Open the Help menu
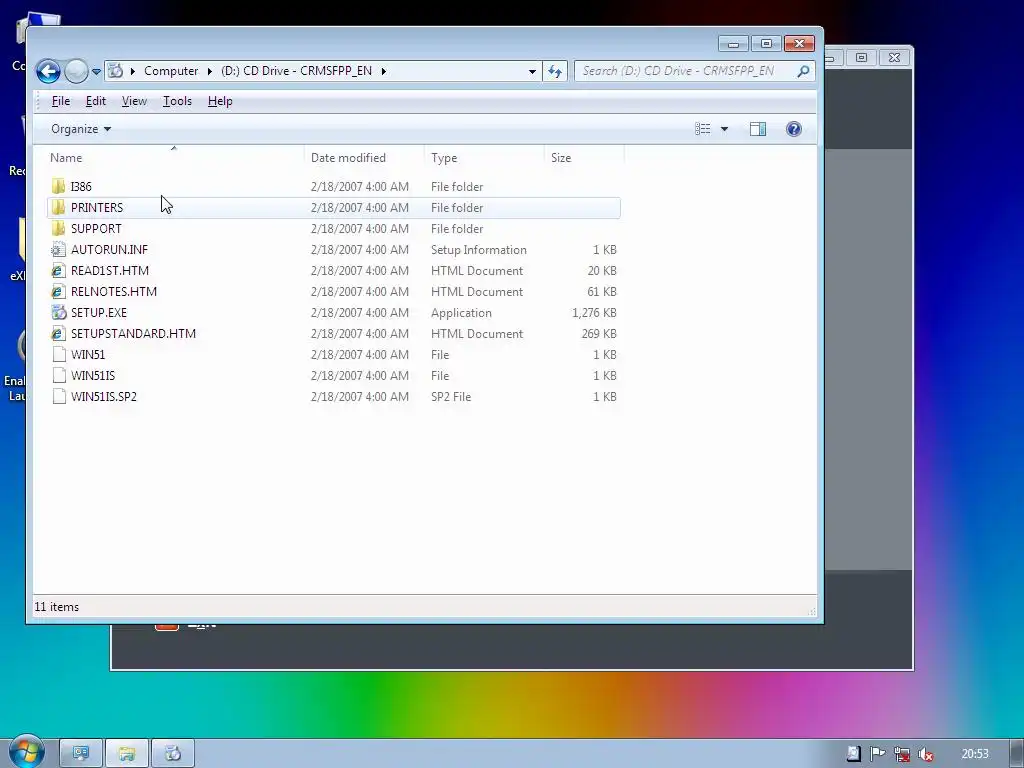Viewport: 1024px width, 768px height. pyautogui.click(x=220, y=101)
